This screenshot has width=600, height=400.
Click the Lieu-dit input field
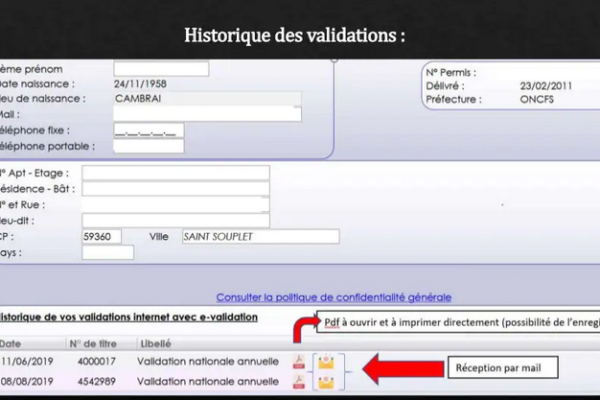175,220
